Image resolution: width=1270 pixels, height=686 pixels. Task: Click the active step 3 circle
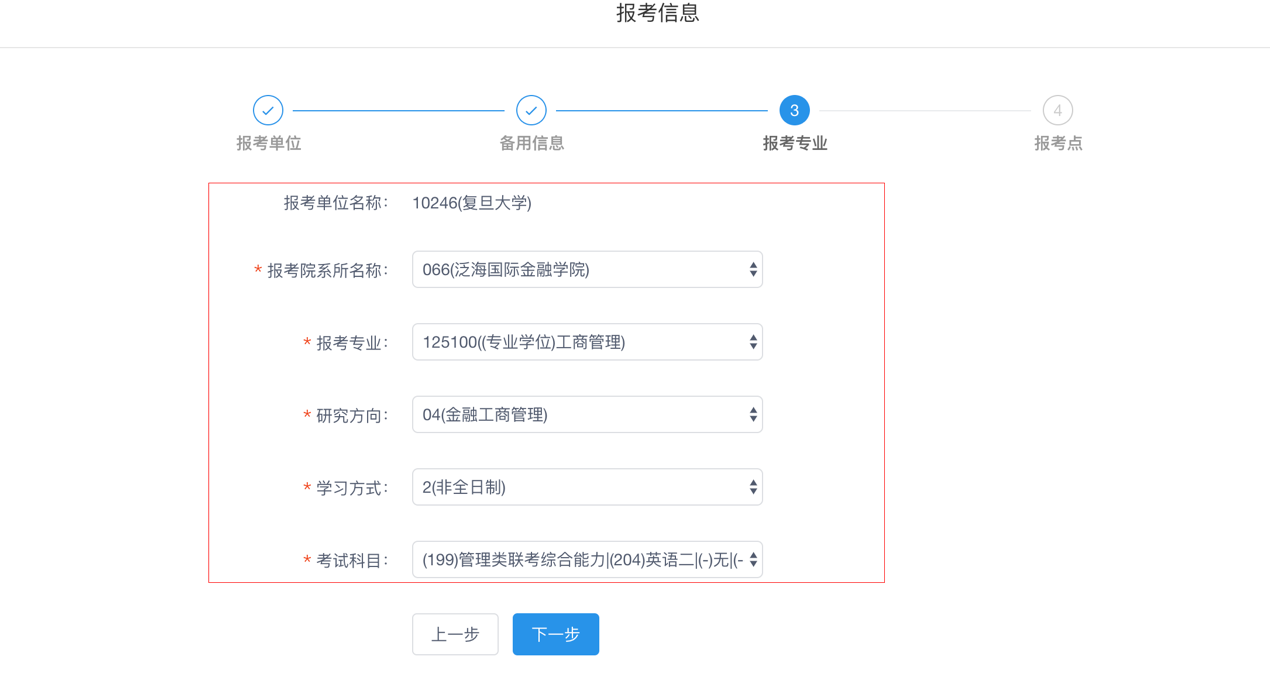[794, 110]
